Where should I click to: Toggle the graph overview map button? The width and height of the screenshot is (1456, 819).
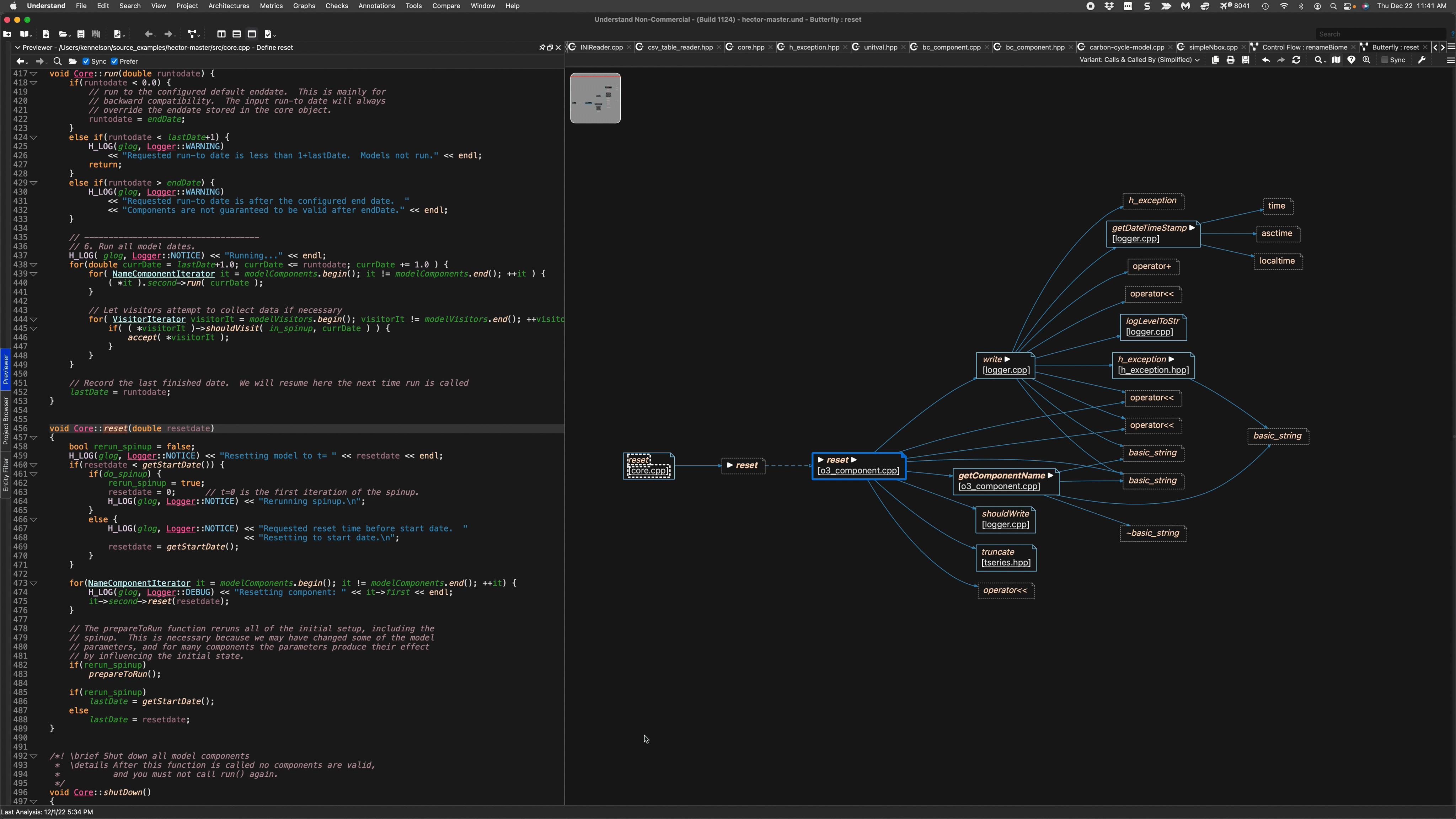click(x=1336, y=60)
